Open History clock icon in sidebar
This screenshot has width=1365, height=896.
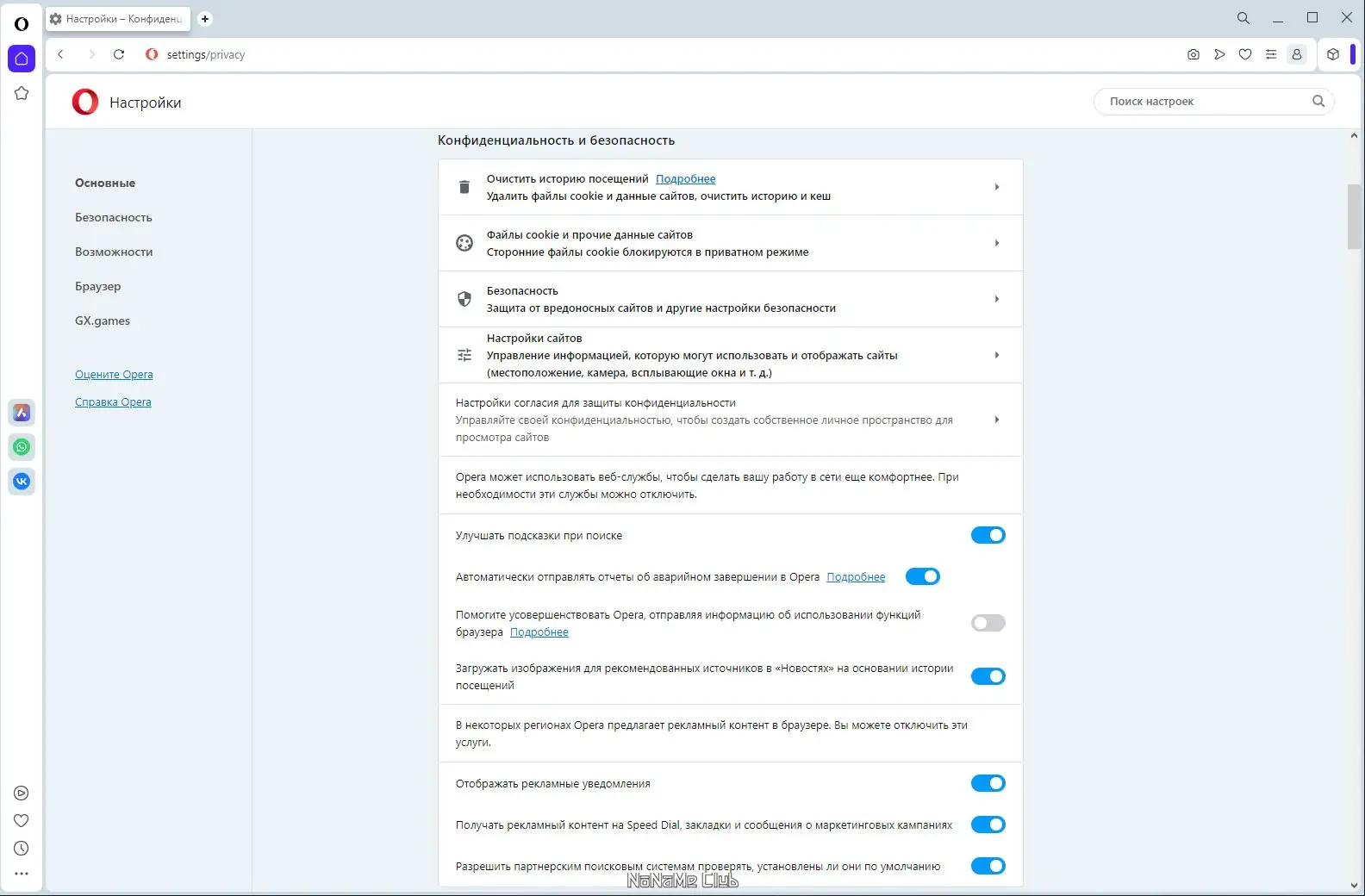(x=22, y=849)
